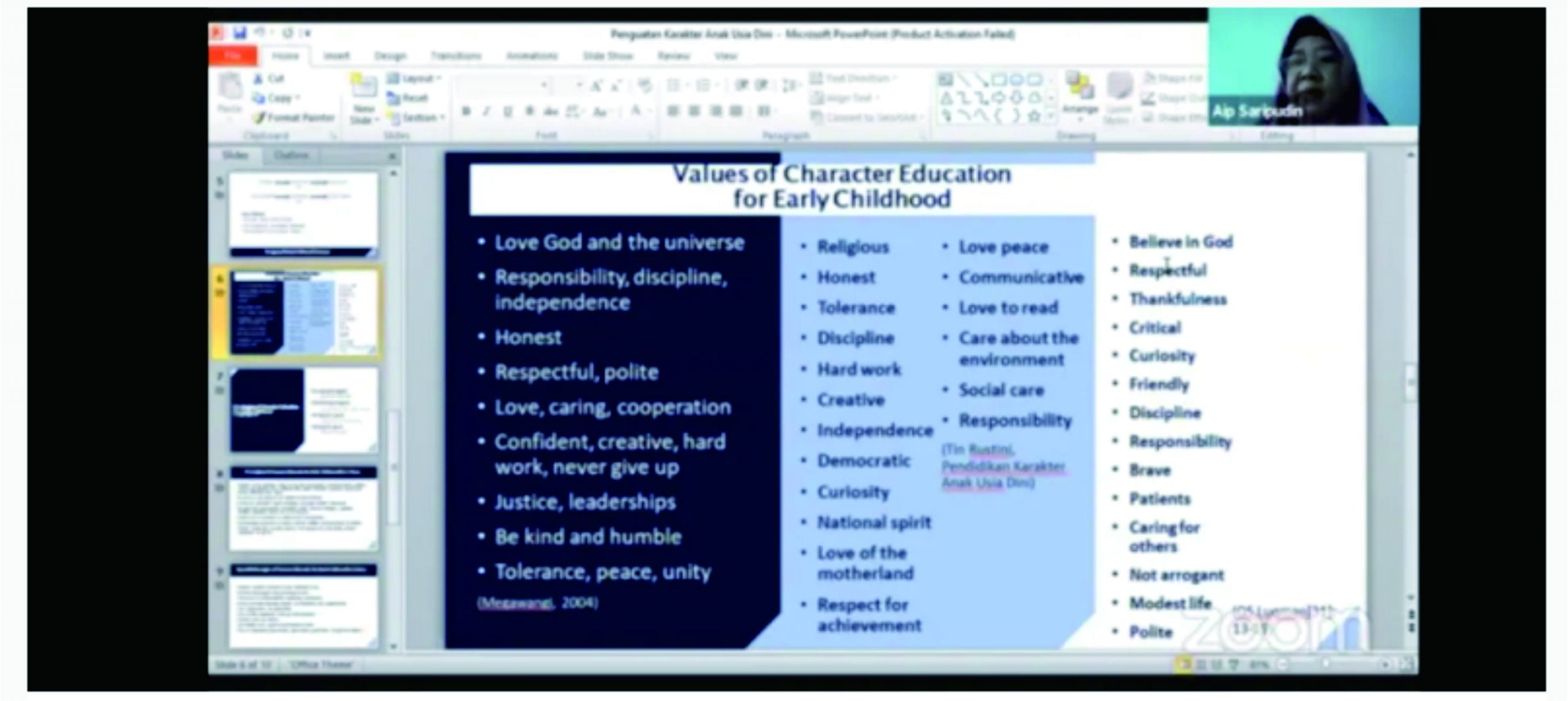The image size is (1568, 701).
Task: Switch to the Insert ribbon tab
Action: pos(336,56)
